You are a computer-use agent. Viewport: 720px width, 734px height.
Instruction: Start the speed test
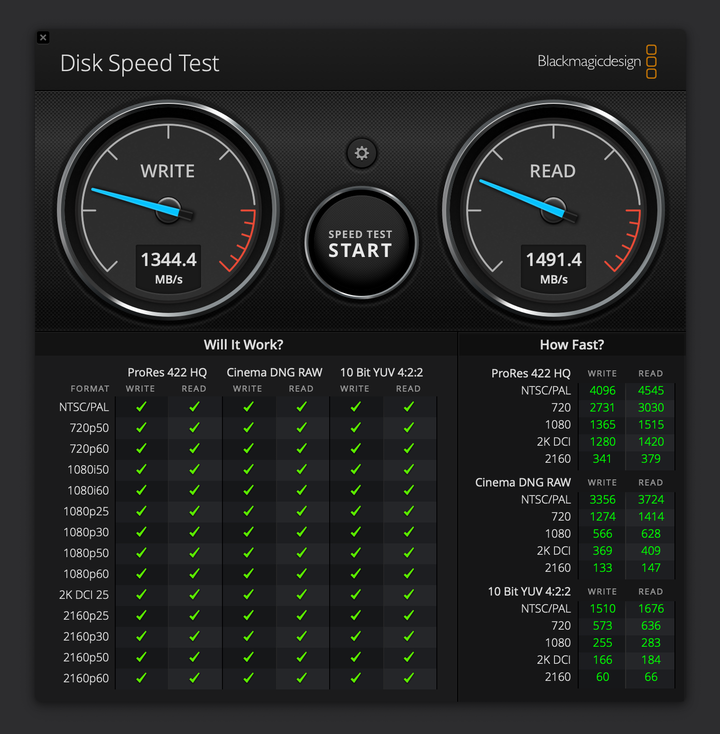point(360,243)
